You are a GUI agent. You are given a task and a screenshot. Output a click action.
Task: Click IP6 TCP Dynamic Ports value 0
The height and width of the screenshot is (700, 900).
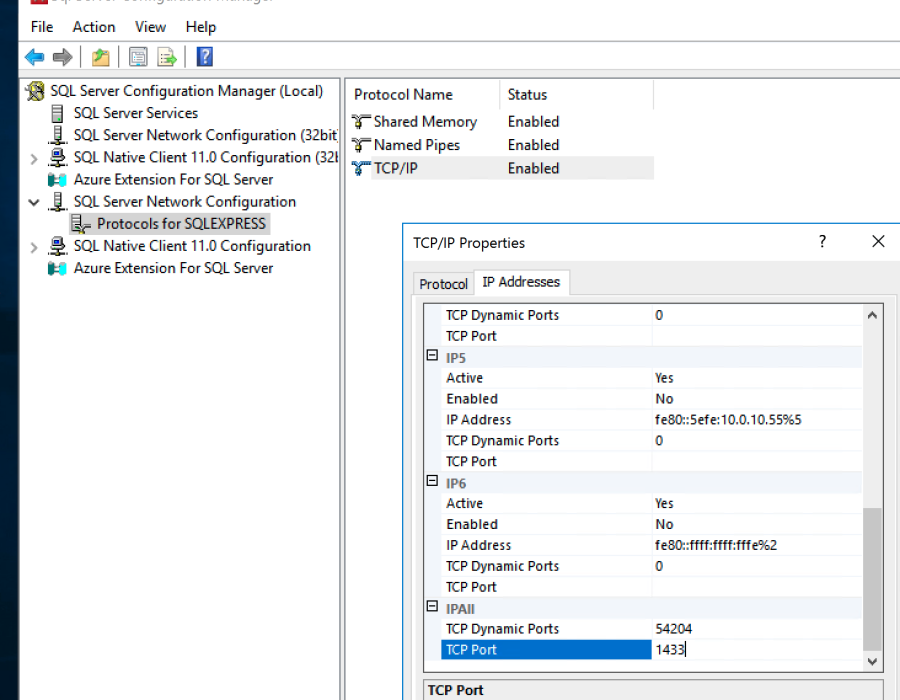659,566
